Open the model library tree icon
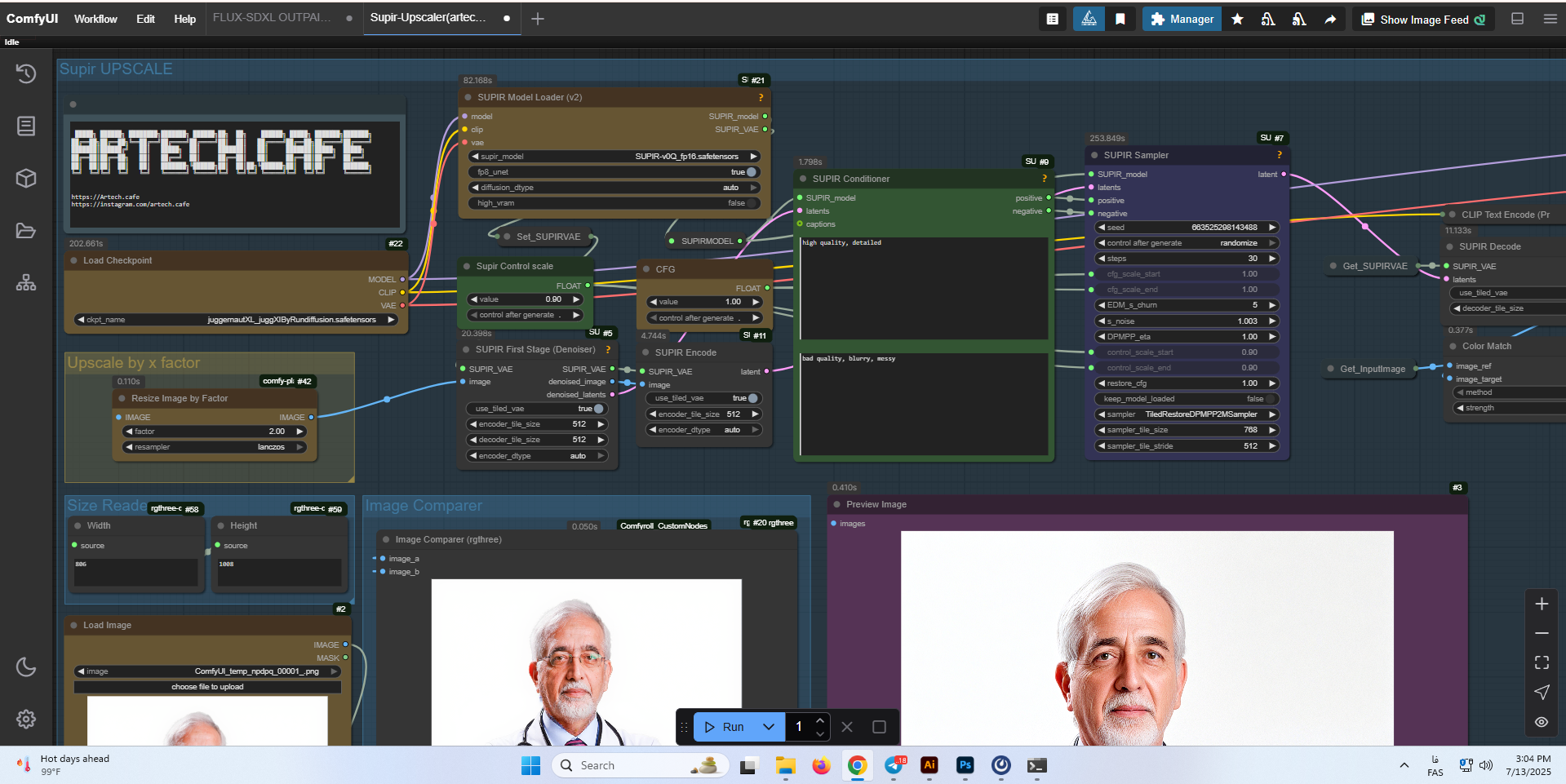 (26, 283)
